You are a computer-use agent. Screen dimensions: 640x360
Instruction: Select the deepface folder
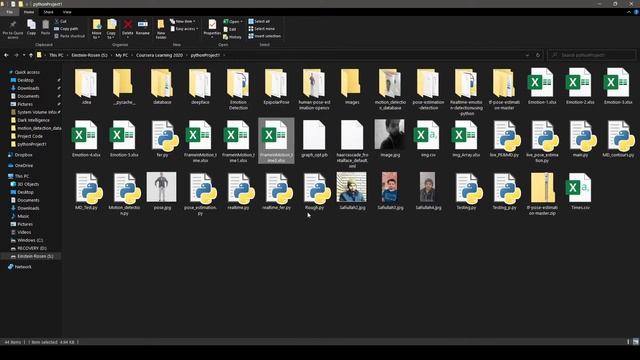(x=200, y=87)
